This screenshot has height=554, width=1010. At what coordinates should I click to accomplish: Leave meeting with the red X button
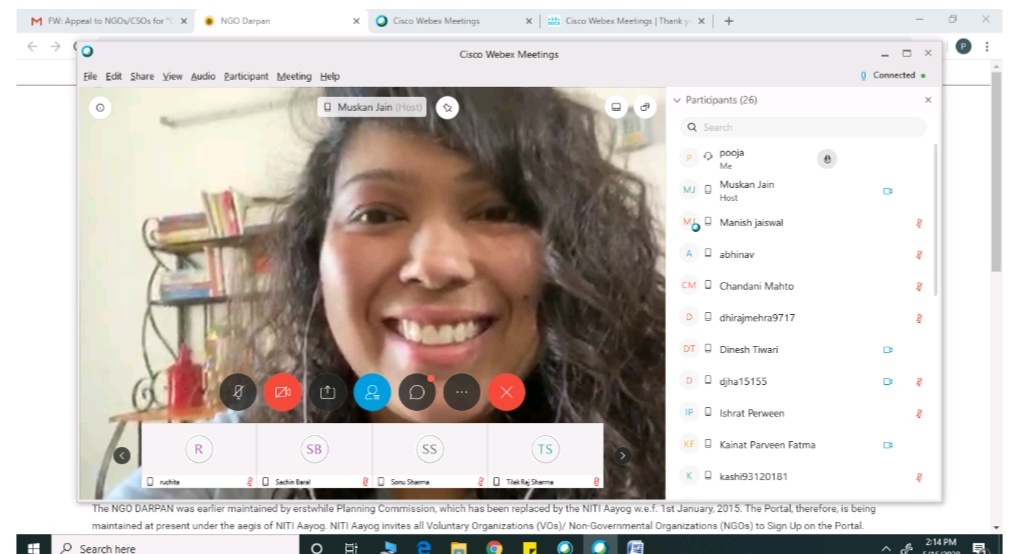click(x=507, y=392)
